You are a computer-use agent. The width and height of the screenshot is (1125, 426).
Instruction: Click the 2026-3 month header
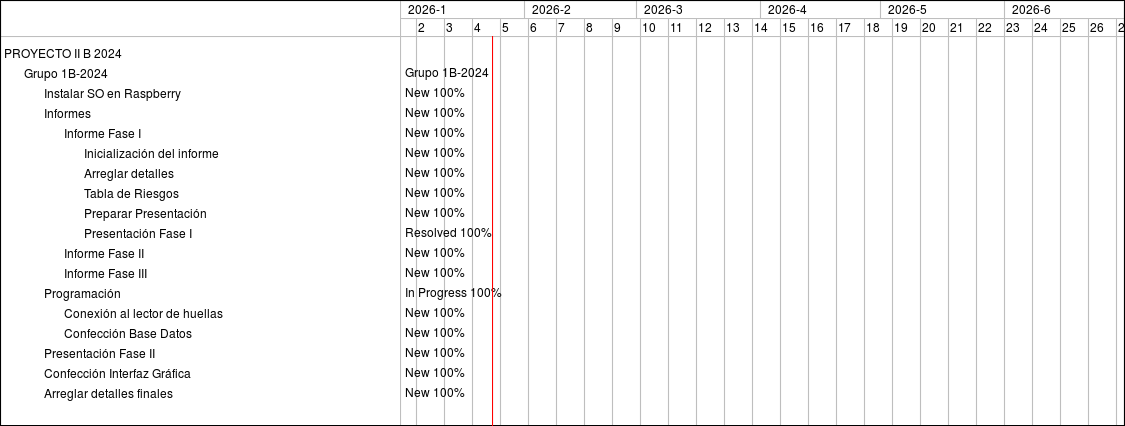tap(664, 10)
